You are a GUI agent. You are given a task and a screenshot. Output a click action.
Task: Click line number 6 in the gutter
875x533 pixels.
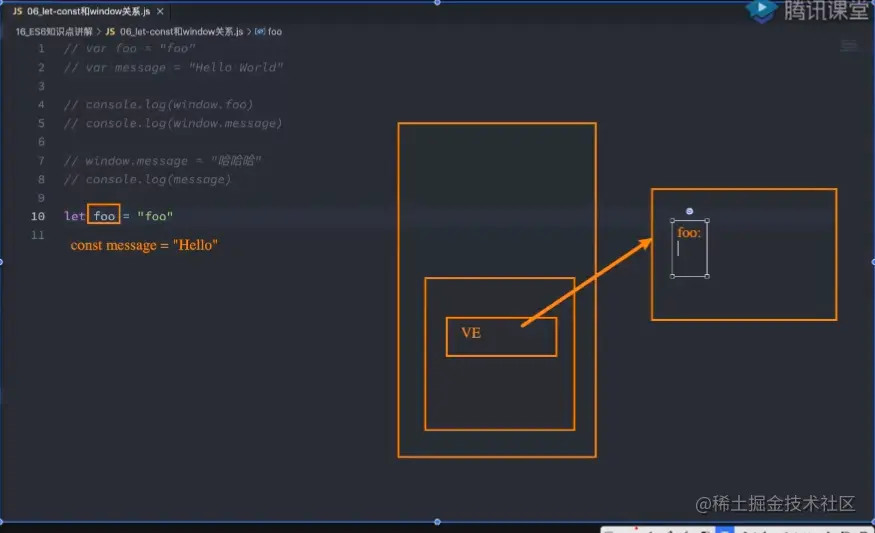pos(41,142)
